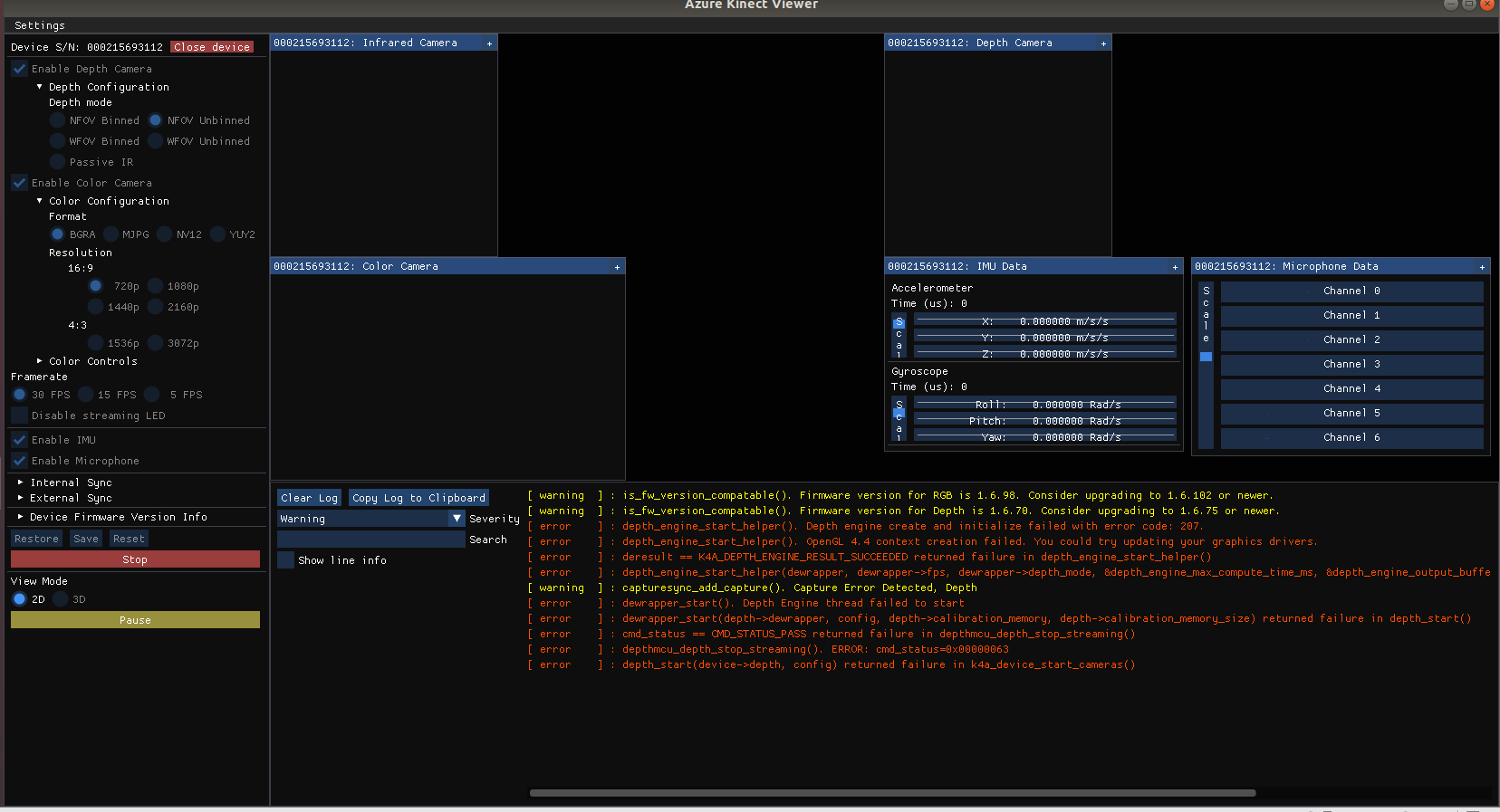Click the Microphone Channel 6 bar
Viewport: 1500px width, 812px height.
click(1351, 438)
